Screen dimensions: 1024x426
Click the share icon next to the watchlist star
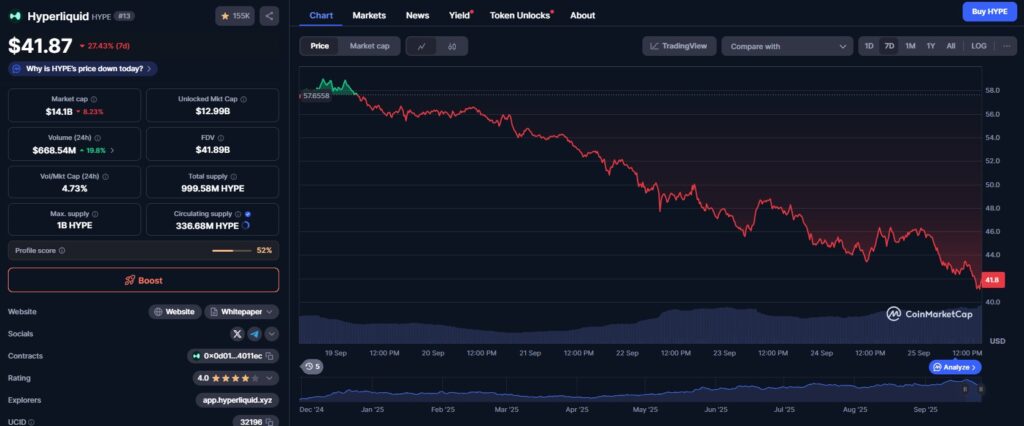(270, 16)
